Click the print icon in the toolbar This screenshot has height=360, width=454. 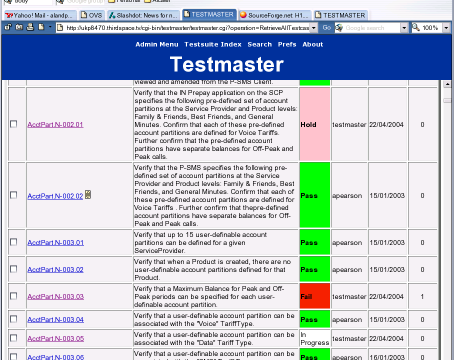click(x=30, y=27)
